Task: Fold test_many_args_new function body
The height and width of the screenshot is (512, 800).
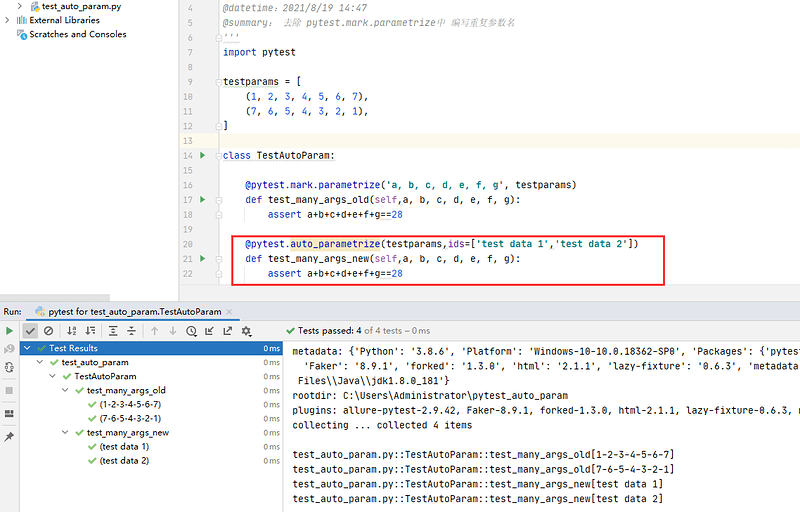Action: point(218,259)
